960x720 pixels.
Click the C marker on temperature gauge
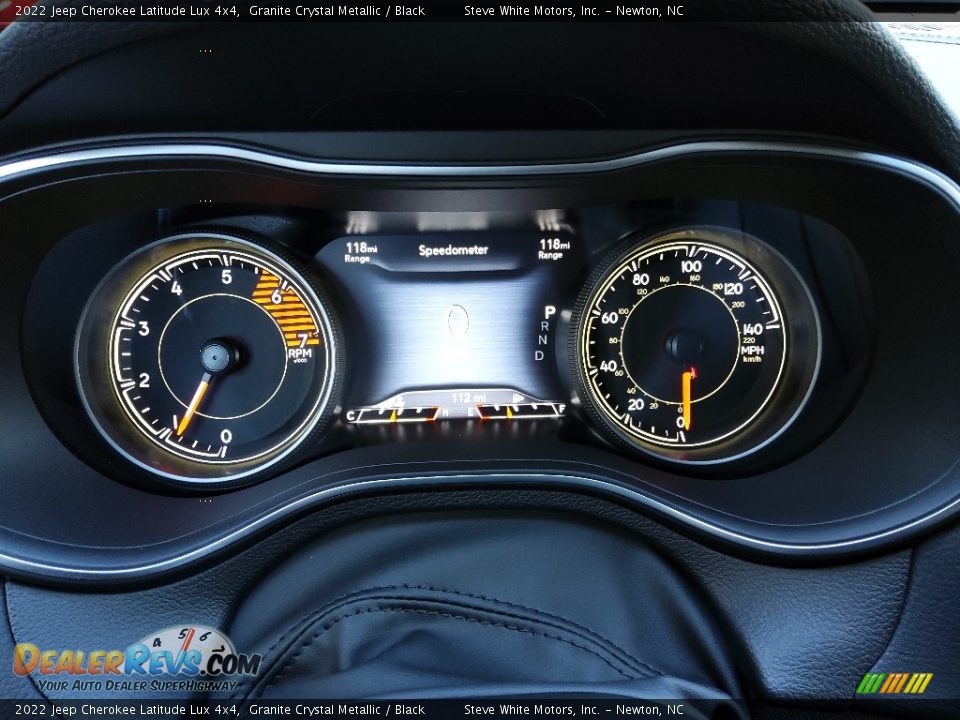click(351, 416)
